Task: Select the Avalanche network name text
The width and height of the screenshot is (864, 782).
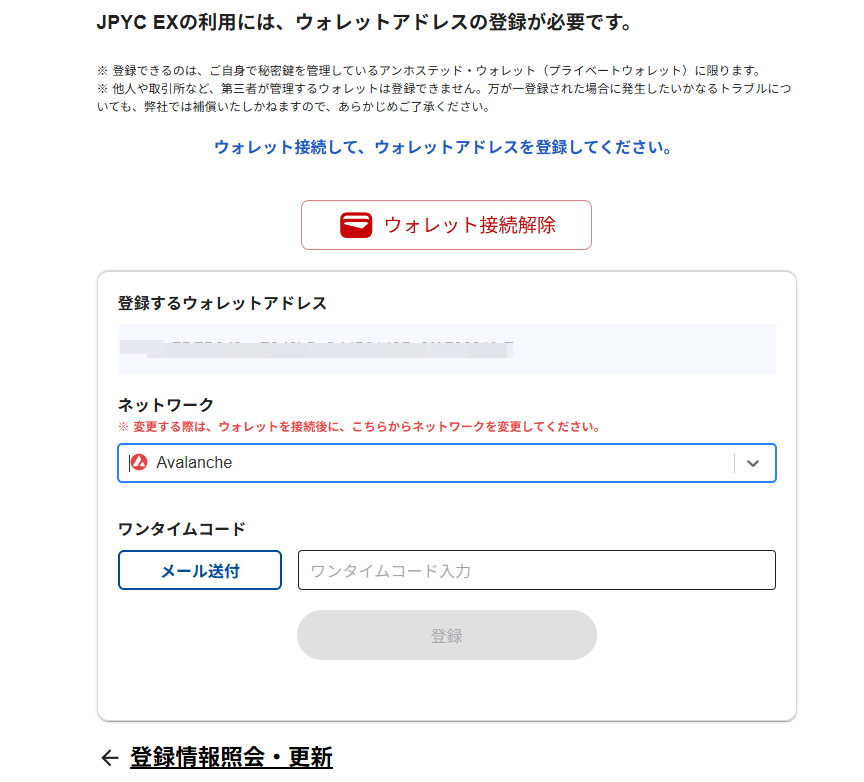Action: click(194, 463)
